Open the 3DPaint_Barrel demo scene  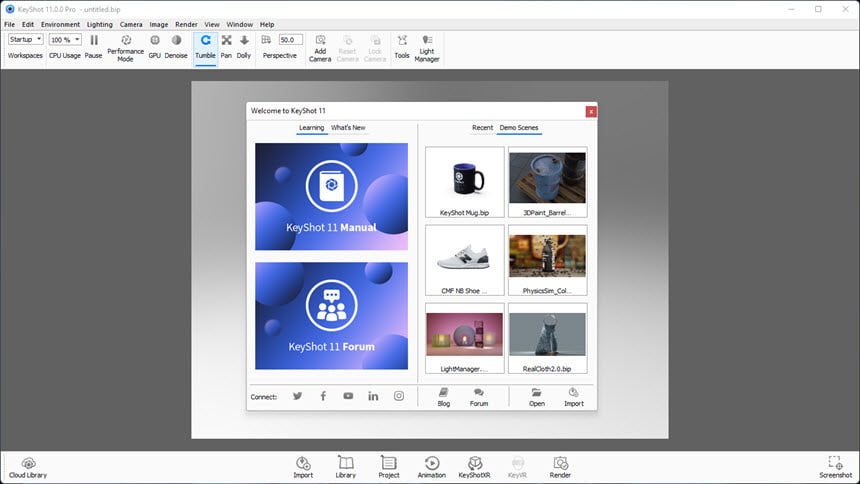547,182
